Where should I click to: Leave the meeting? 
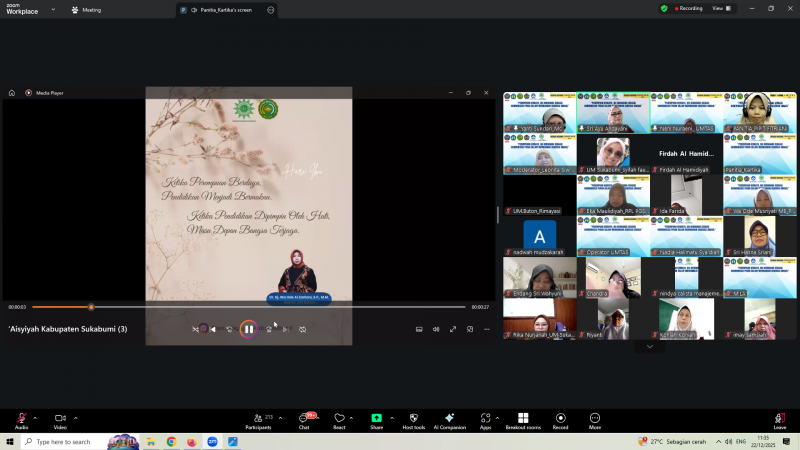pyautogui.click(x=779, y=419)
